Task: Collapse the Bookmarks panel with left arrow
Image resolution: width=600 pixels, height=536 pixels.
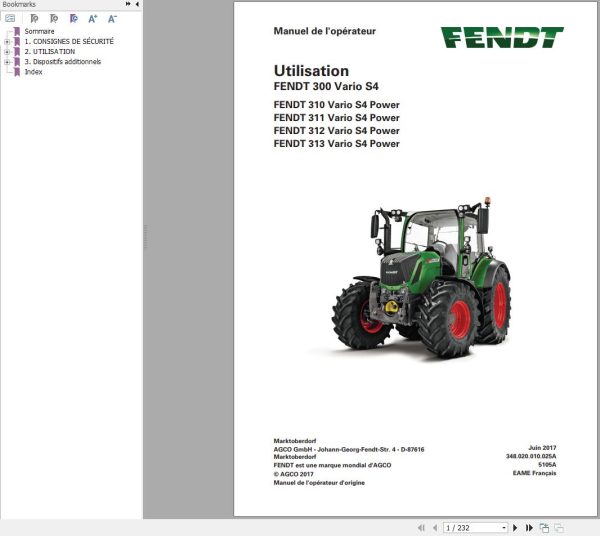Action: [x=137, y=4]
